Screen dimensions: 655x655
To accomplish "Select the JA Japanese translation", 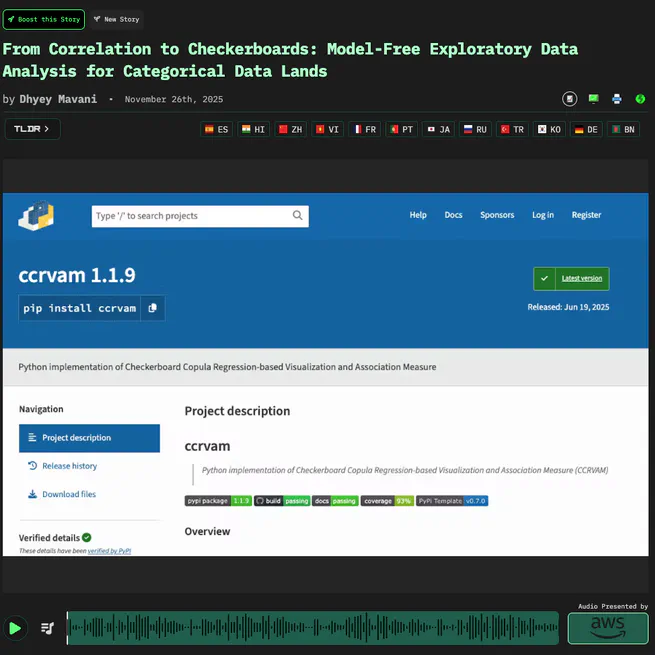I will 438,130.
